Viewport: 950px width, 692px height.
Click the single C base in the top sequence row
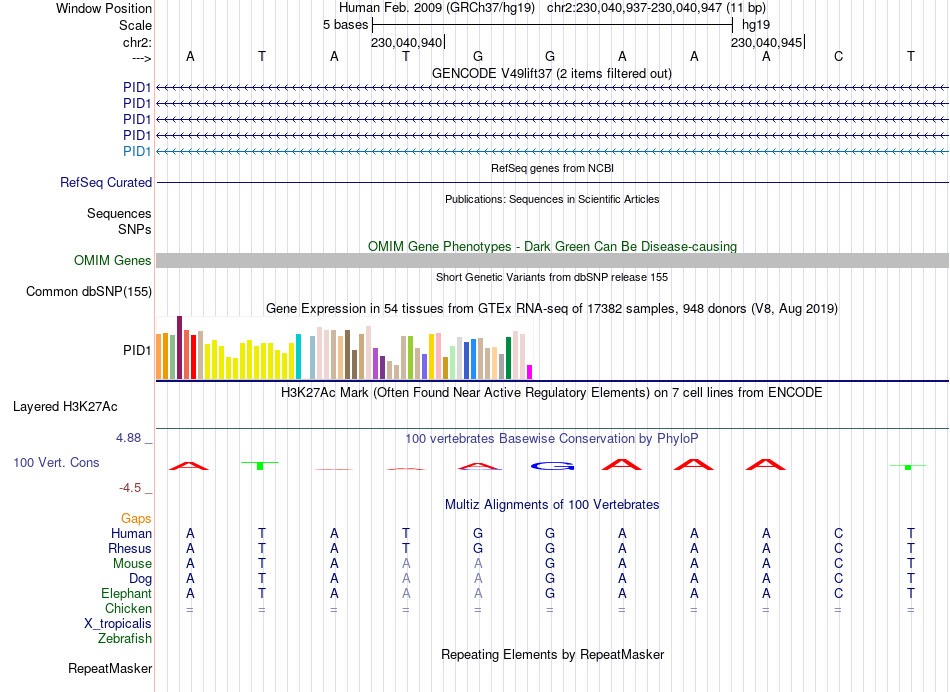click(839, 56)
